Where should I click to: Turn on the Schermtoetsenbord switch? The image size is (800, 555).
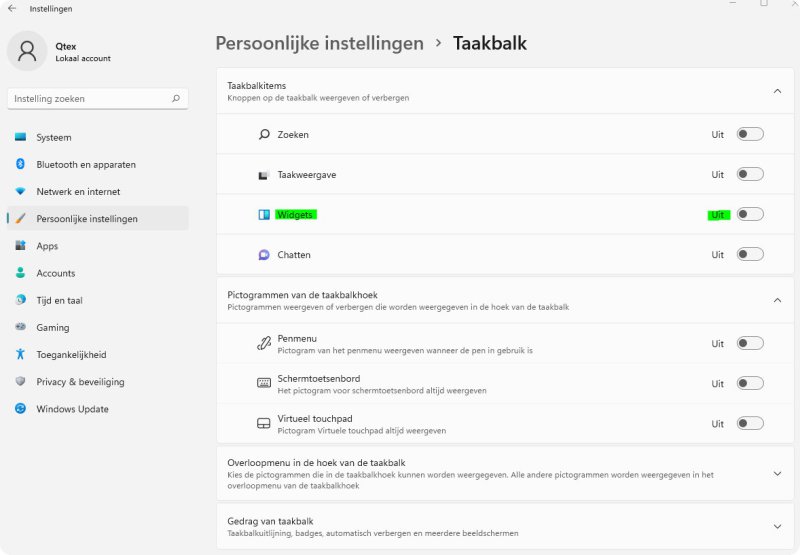pos(750,383)
